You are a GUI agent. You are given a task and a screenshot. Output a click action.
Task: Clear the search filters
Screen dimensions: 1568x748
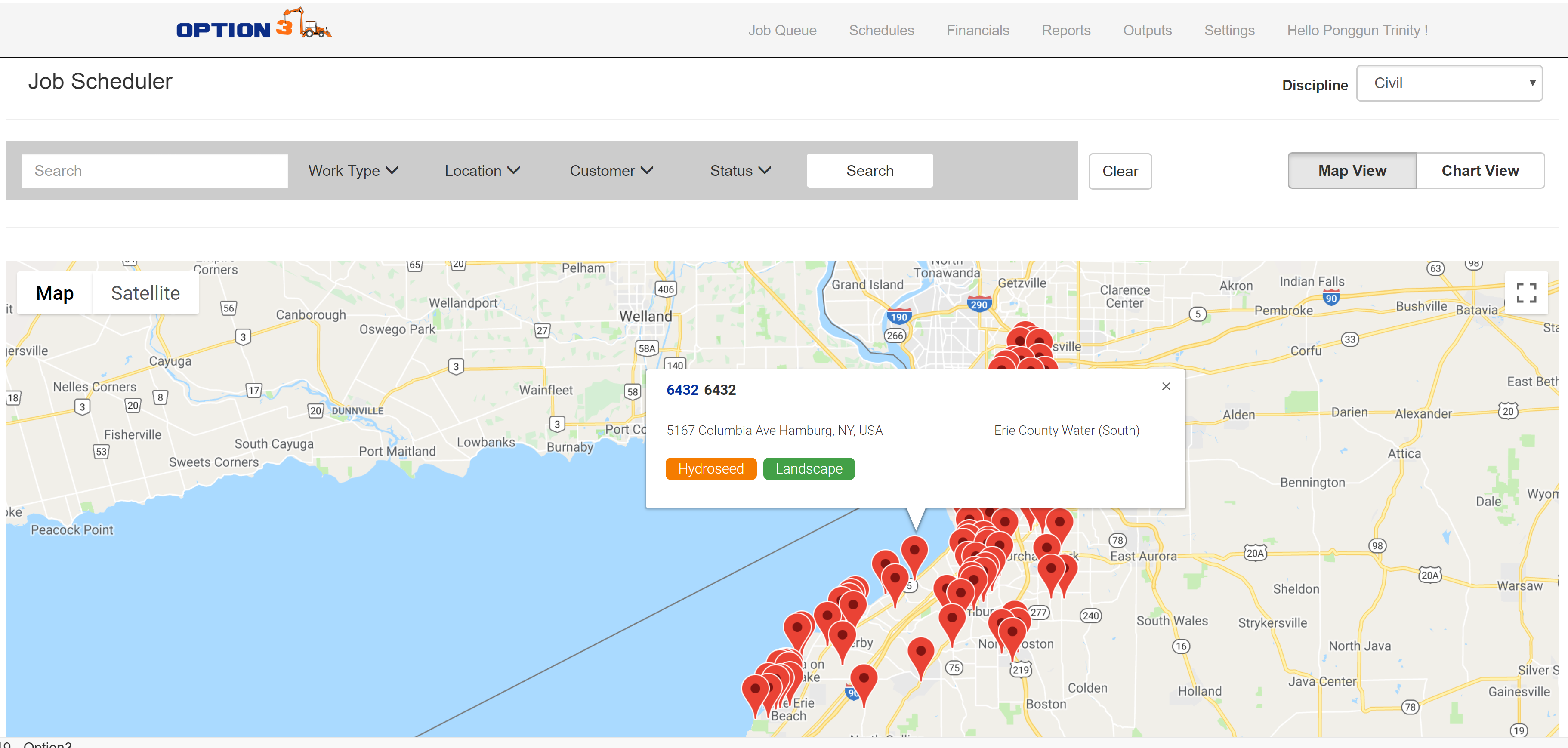1119,172
